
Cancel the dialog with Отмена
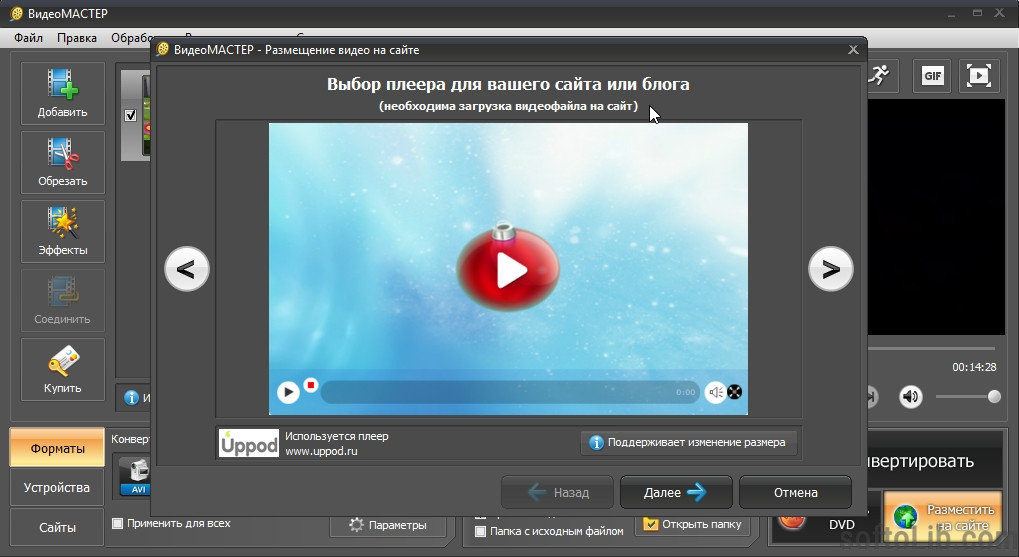[x=795, y=492]
